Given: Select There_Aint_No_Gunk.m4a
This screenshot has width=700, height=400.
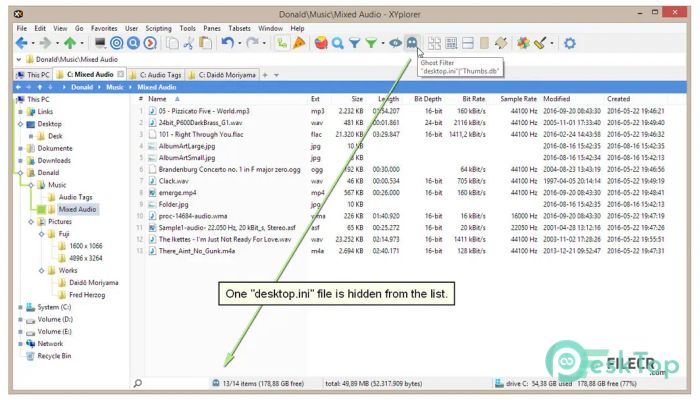Looking at the screenshot, I should pos(197,251).
